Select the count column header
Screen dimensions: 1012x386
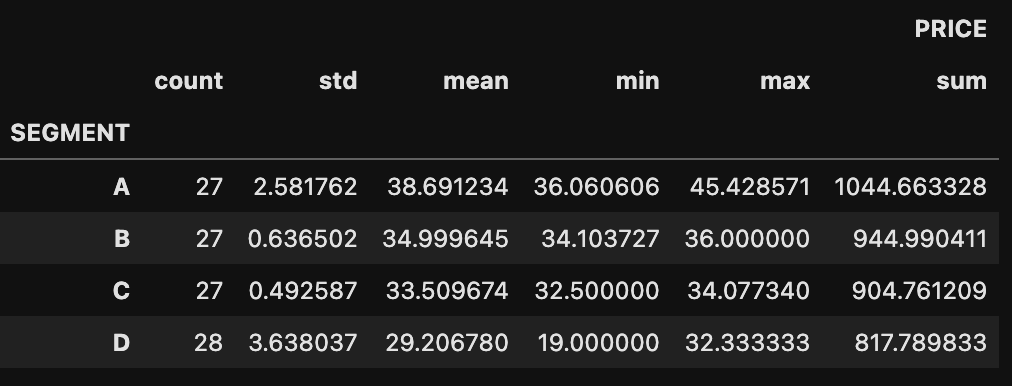click(x=188, y=81)
